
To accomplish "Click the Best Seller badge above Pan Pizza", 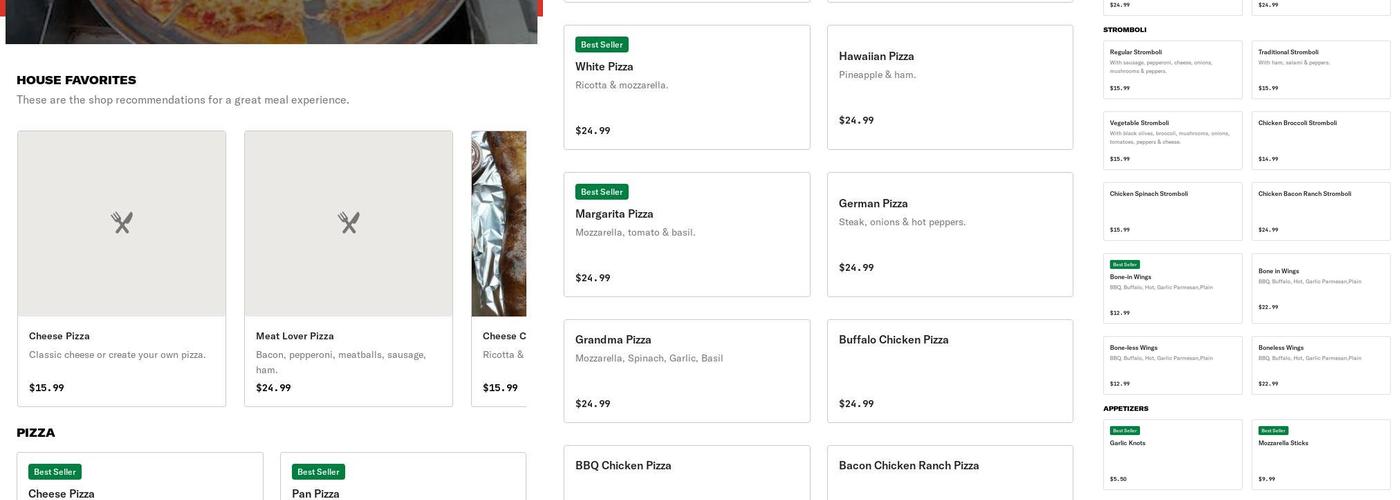I will pos(318,472).
